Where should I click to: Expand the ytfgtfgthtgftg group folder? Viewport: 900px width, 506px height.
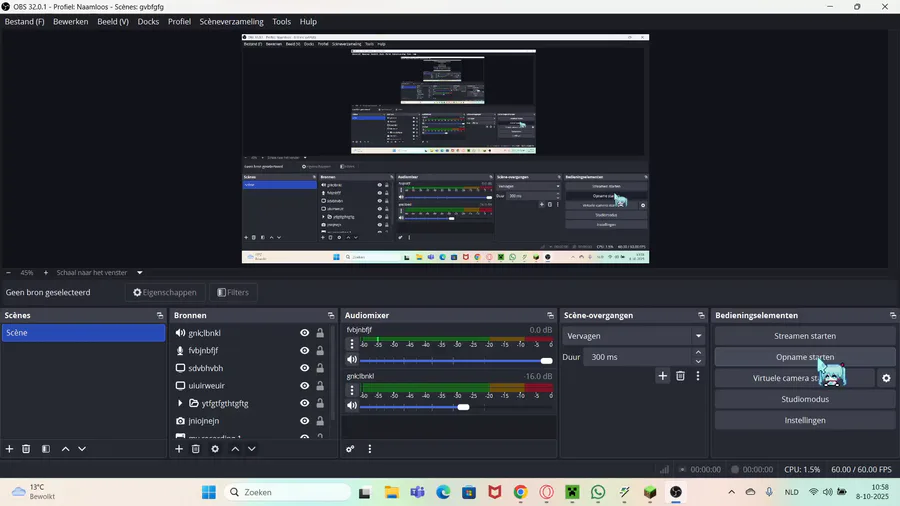pos(180,403)
